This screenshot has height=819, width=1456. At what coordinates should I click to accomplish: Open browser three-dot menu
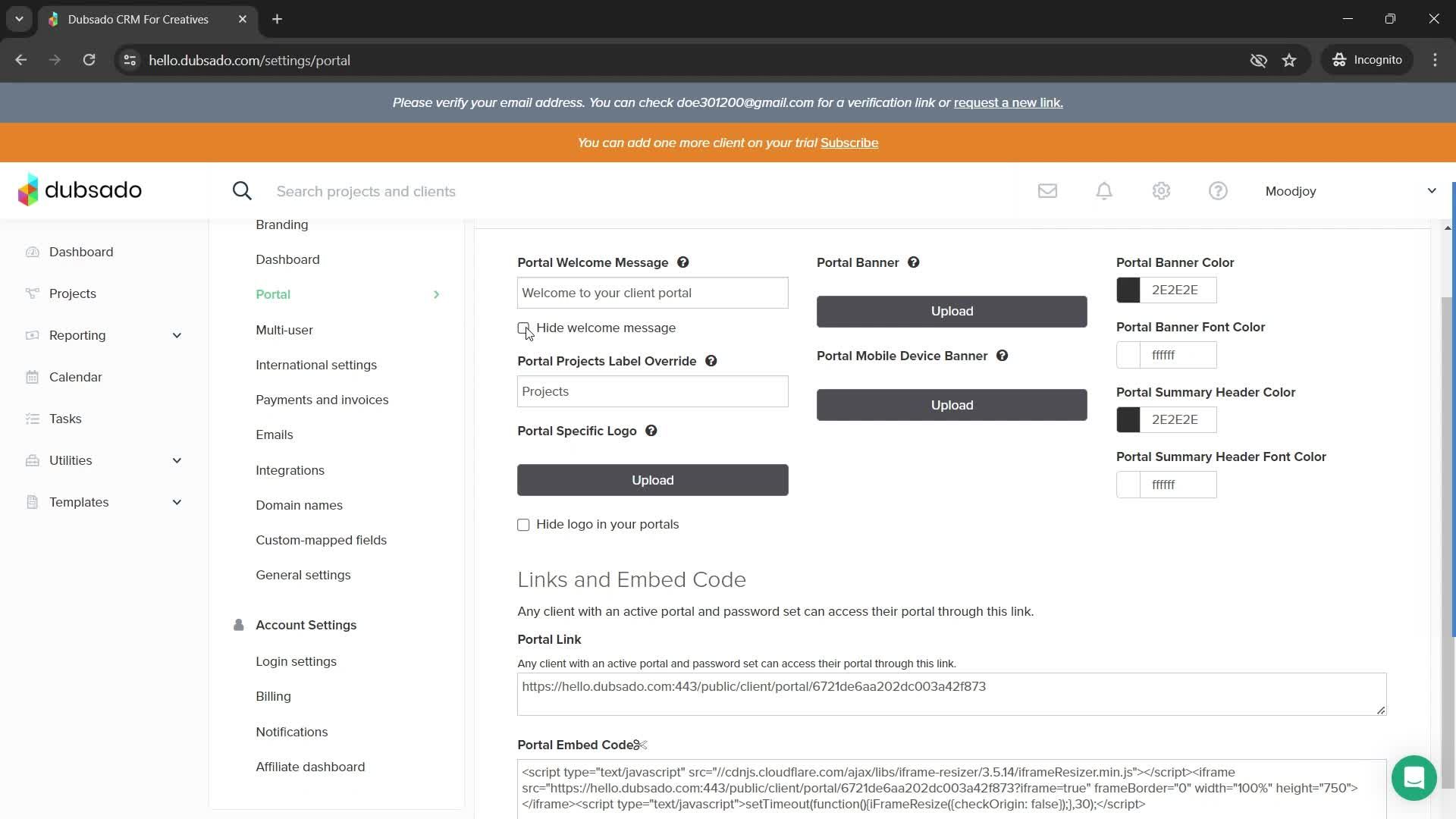1435,60
